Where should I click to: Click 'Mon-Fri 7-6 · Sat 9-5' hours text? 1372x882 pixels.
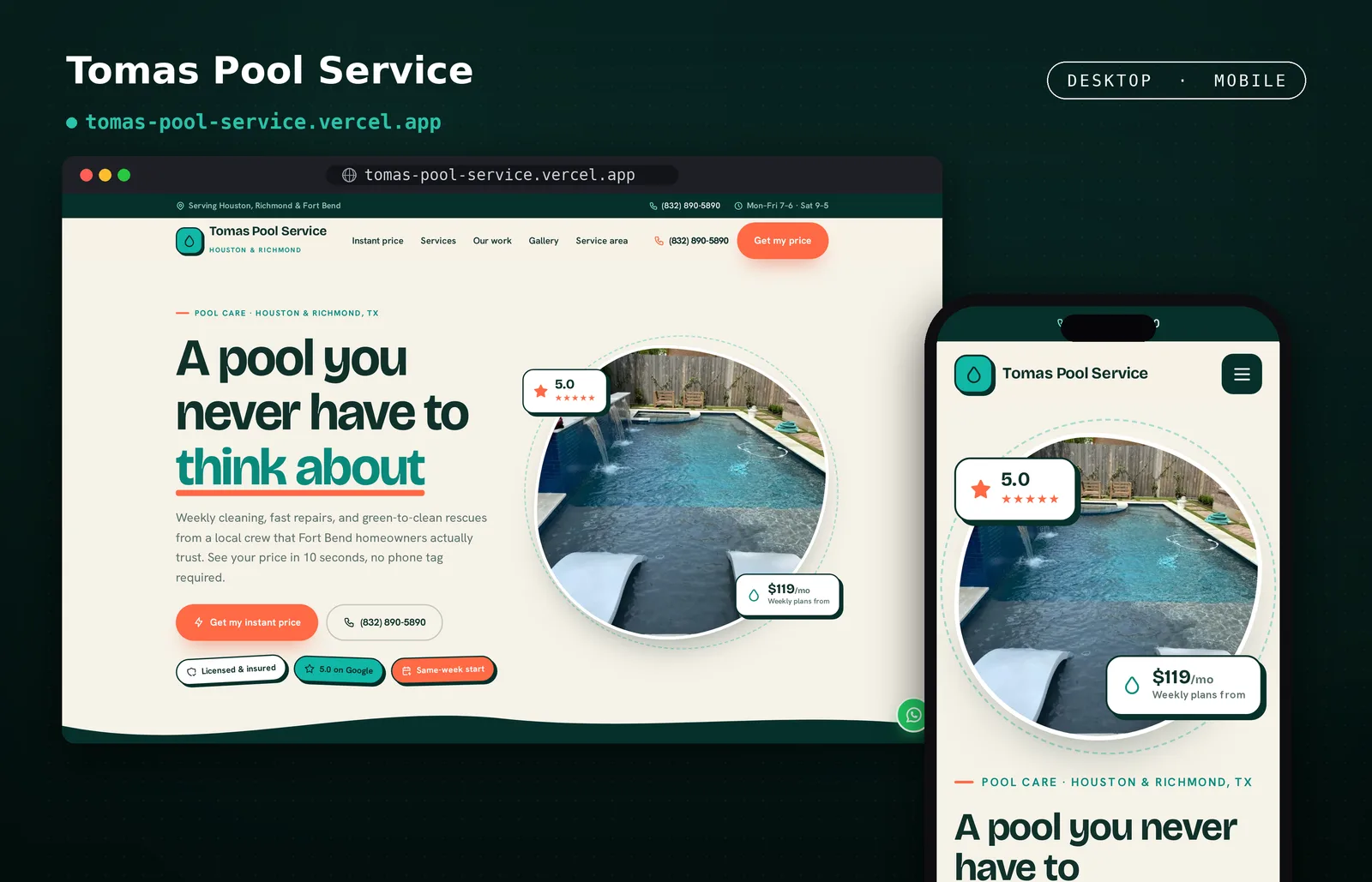tap(787, 206)
